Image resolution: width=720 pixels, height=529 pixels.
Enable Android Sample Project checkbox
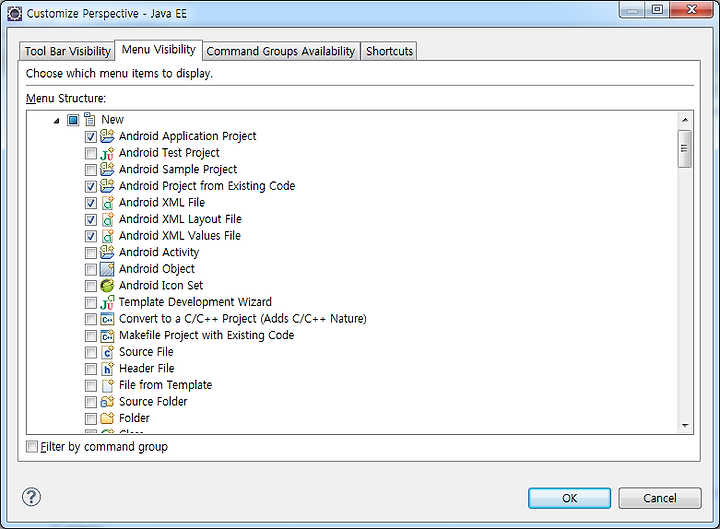coord(91,170)
